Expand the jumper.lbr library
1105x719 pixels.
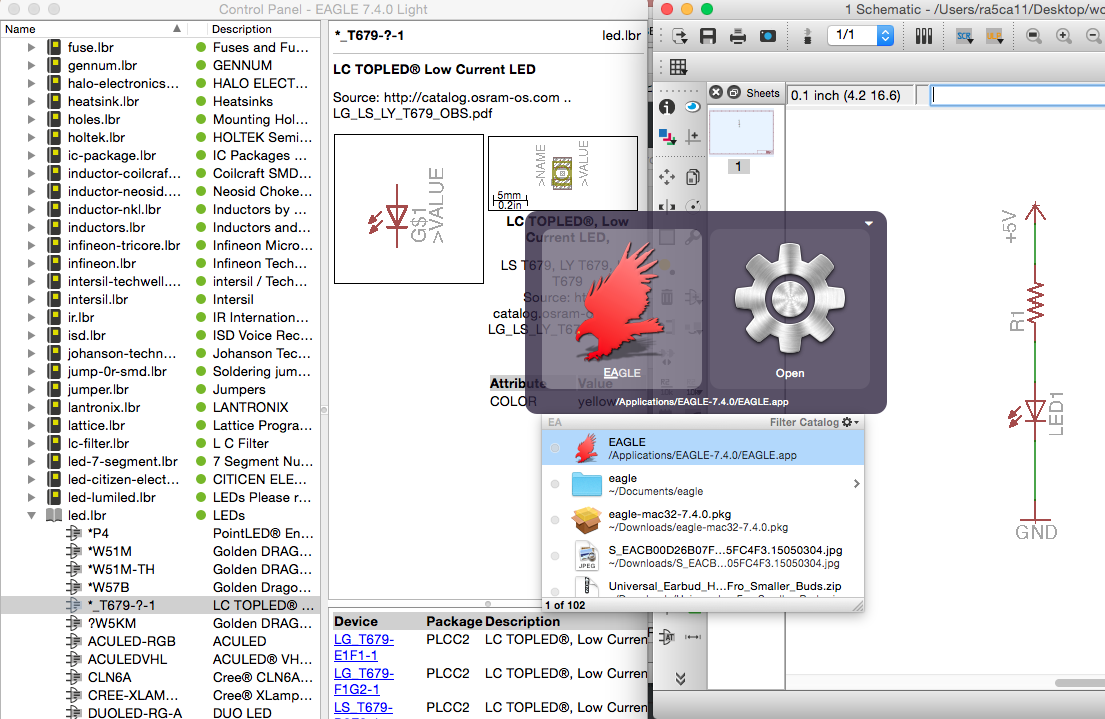(x=31, y=389)
